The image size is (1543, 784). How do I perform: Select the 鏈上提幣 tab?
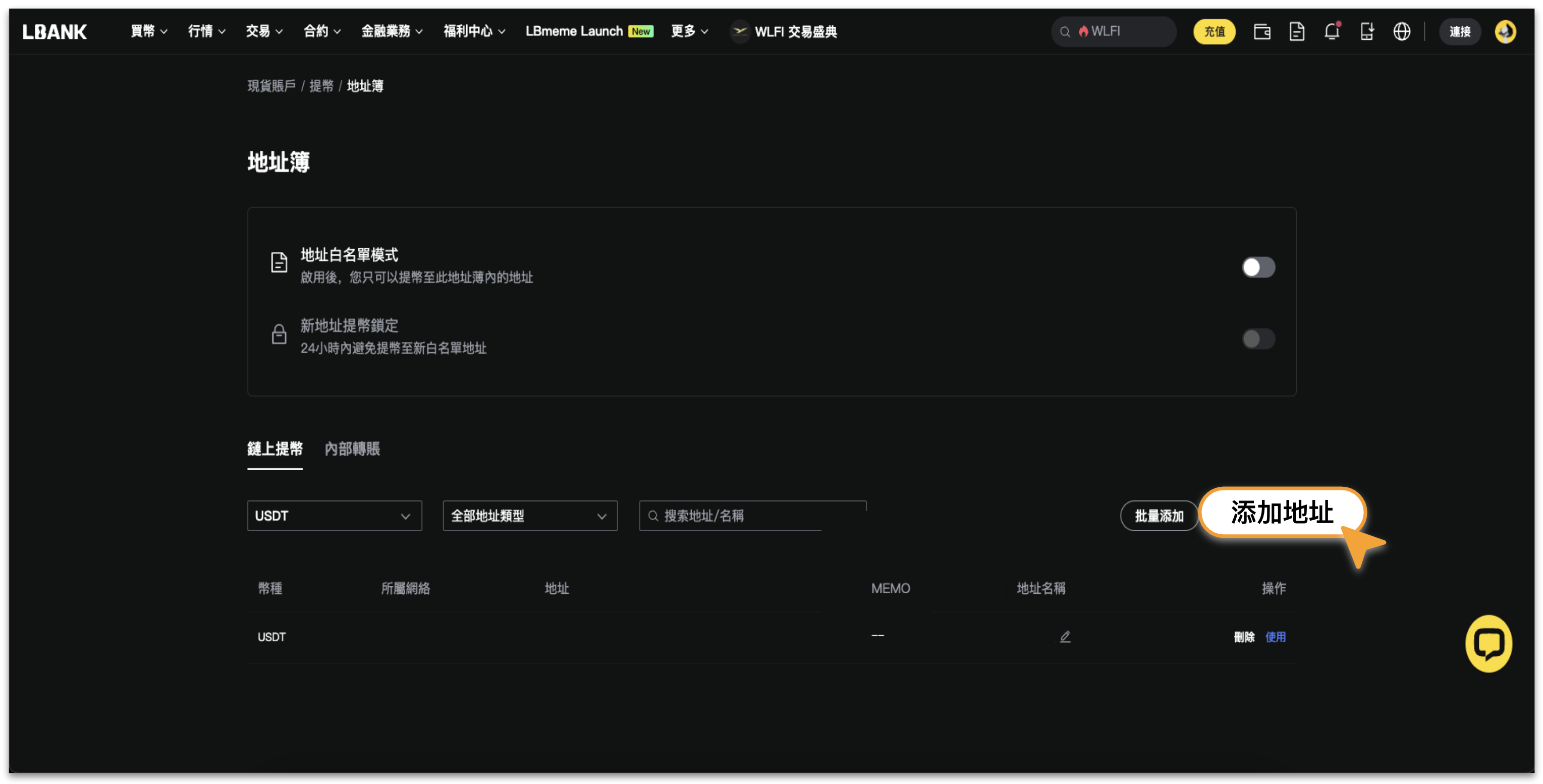(275, 449)
